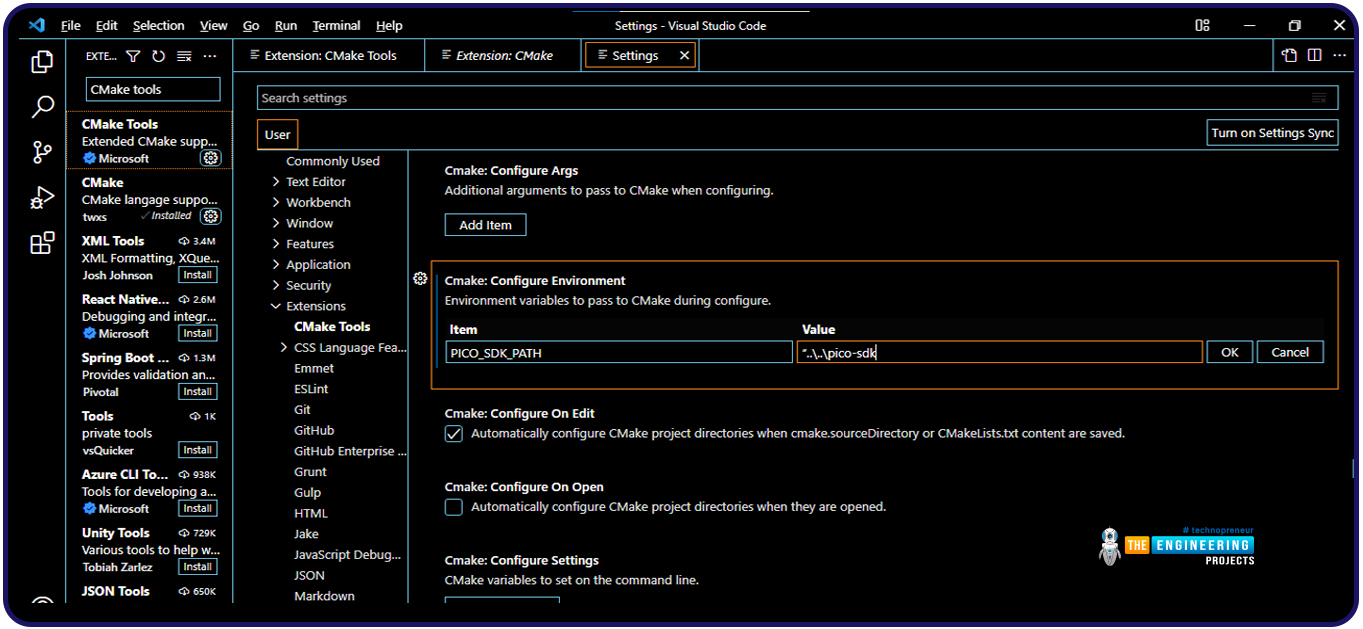Install the vsQuicker Tools extension
This screenshot has height=629, width=1363.
click(197, 450)
